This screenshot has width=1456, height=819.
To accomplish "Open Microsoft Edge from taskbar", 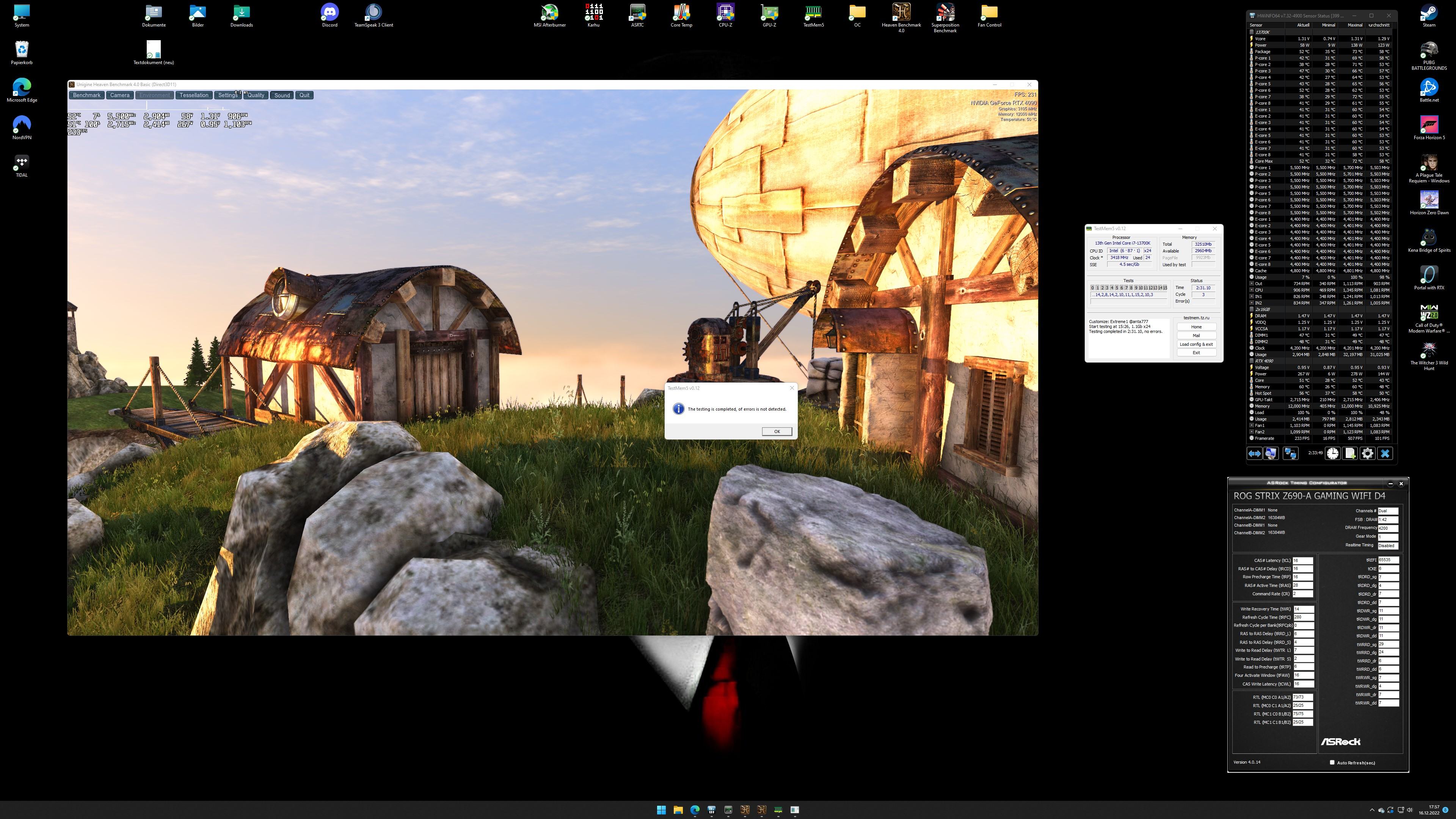I will click(695, 810).
